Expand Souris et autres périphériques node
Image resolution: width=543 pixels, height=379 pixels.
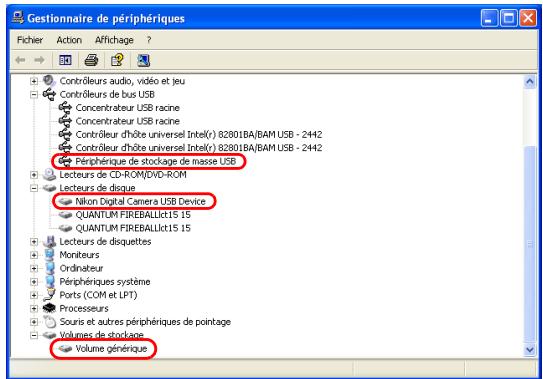[34, 322]
